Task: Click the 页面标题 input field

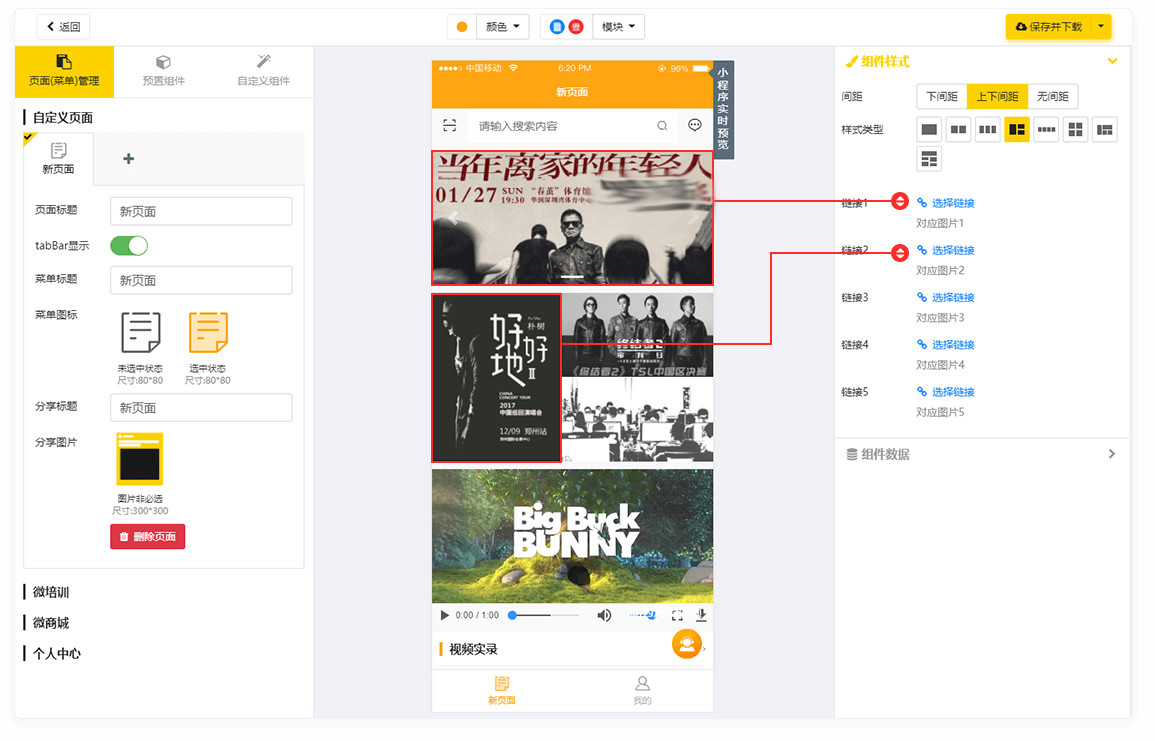Action: pos(201,211)
